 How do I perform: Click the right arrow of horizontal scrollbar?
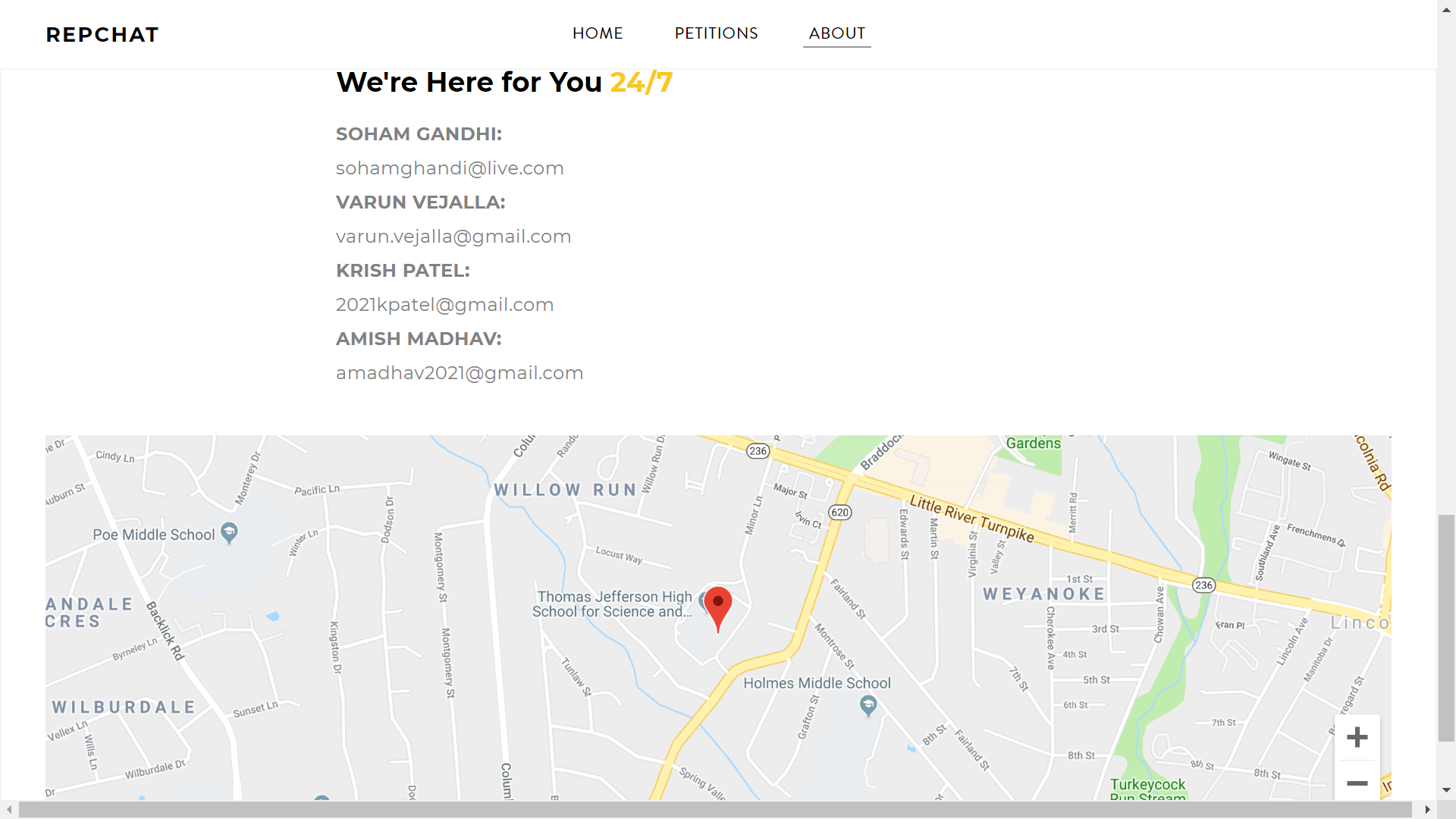pos(1427,810)
